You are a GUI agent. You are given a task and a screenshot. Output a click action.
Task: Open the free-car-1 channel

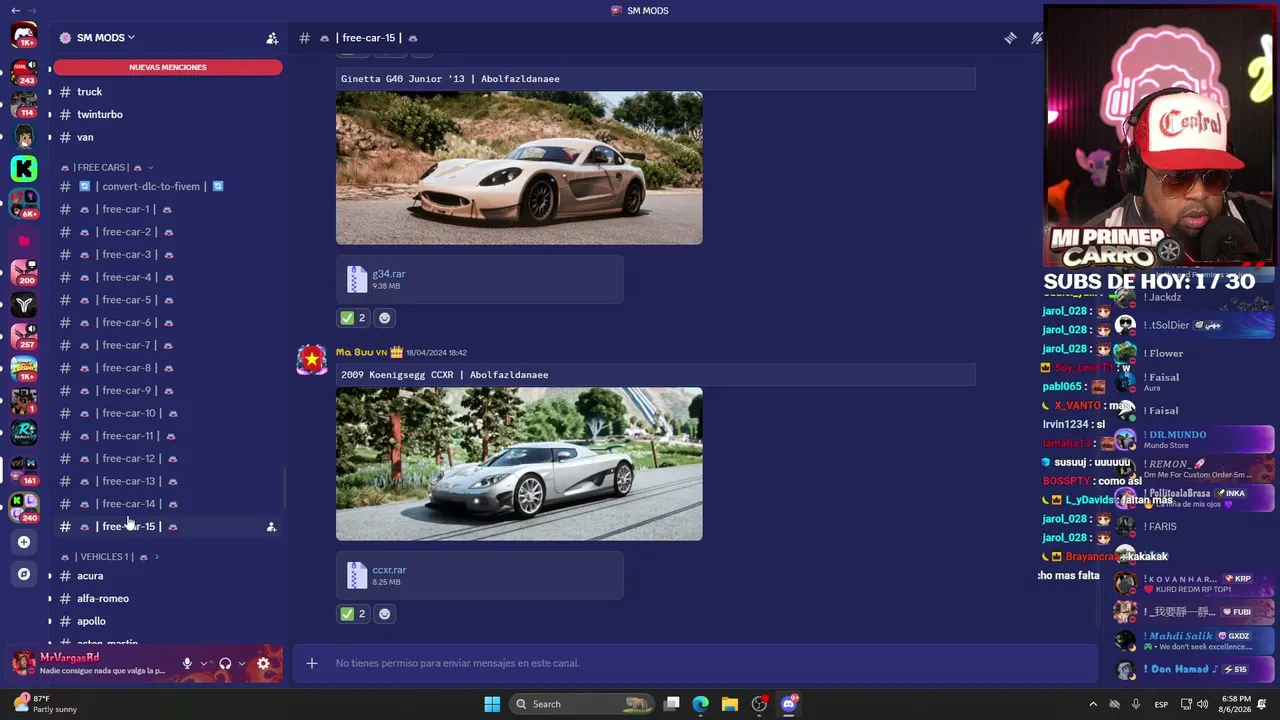[168, 209]
